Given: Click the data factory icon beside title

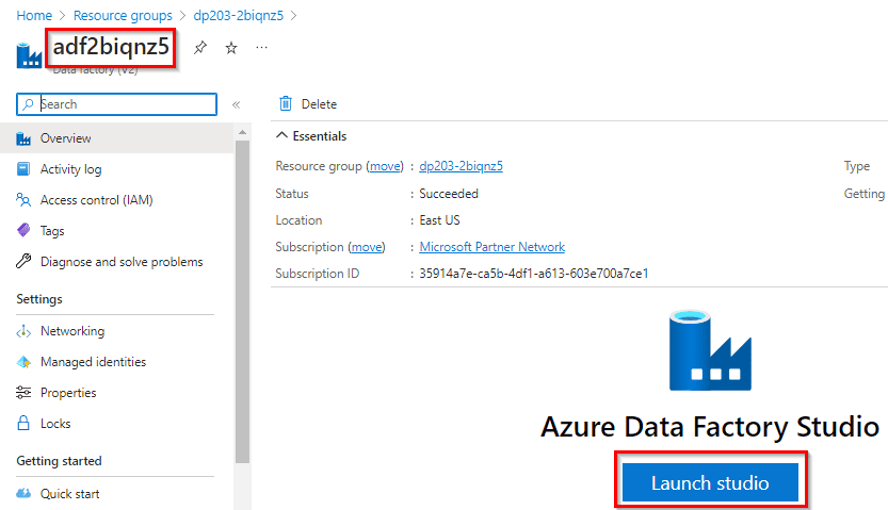Looking at the screenshot, I should pyautogui.click(x=28, y=55).
